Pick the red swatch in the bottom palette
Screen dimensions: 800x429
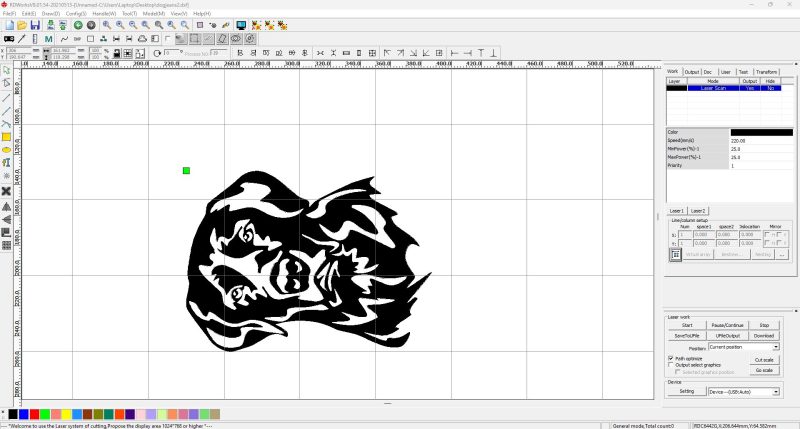(34, 414)
